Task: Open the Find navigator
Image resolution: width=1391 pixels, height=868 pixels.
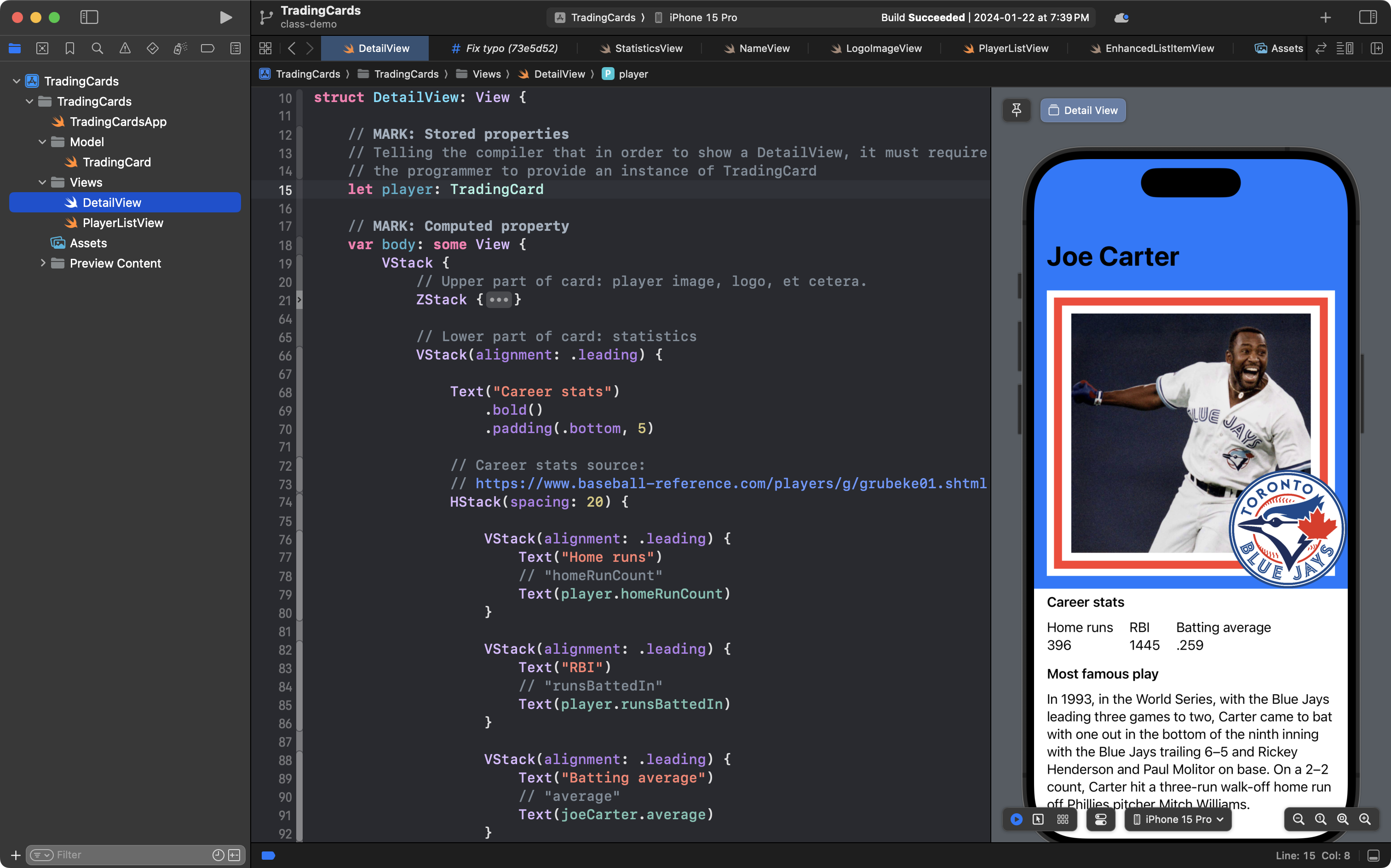Action: (x=97, y=48)
